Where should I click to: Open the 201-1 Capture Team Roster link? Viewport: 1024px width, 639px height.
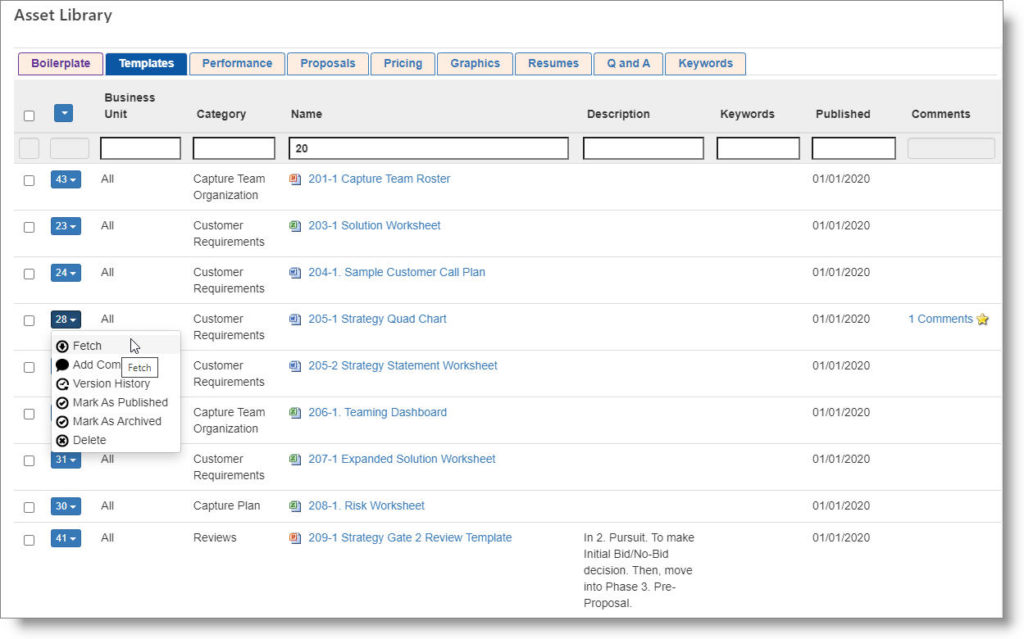tap(379, 179)
